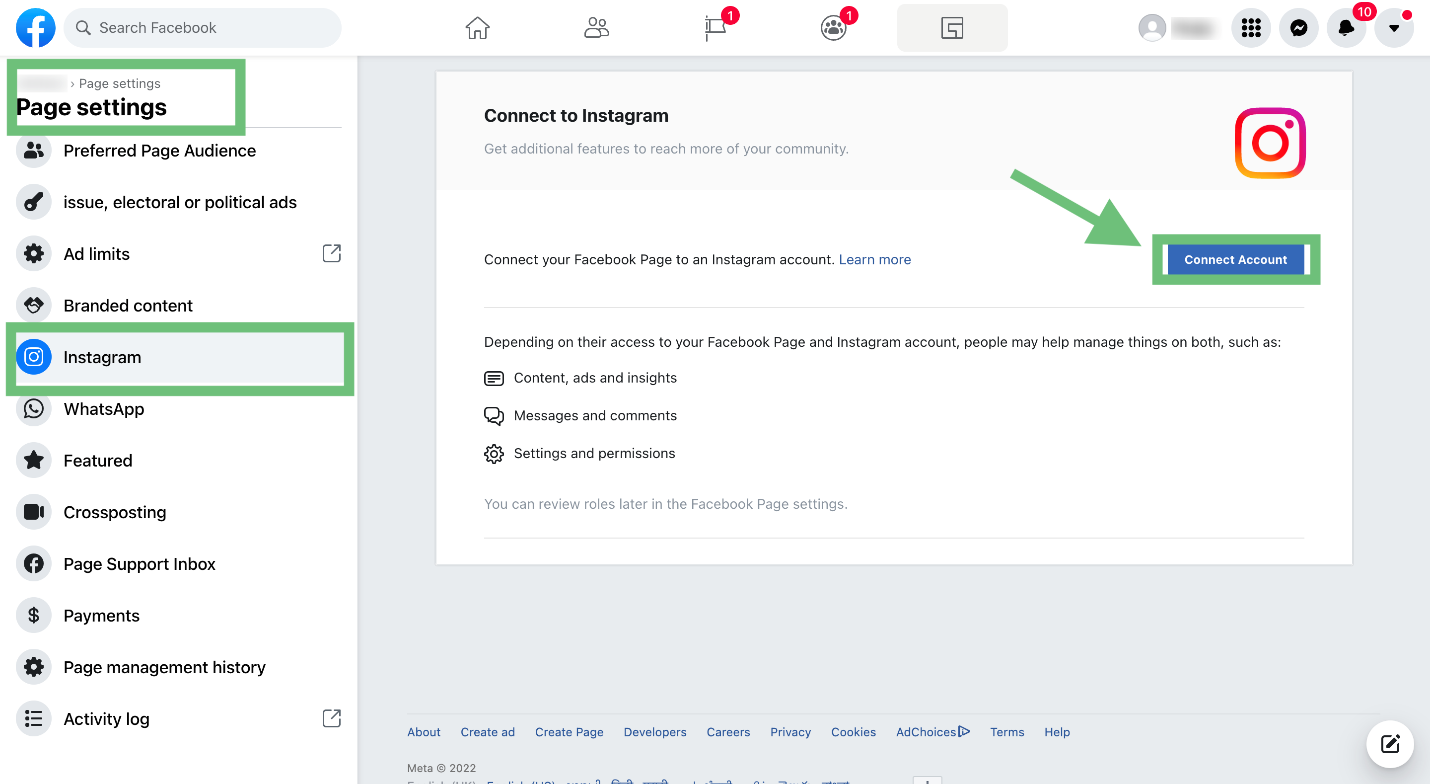Open the Cookies footer link
This screenshot has height=784, width=1430.
pyautogui.click(x=854, y=732)
